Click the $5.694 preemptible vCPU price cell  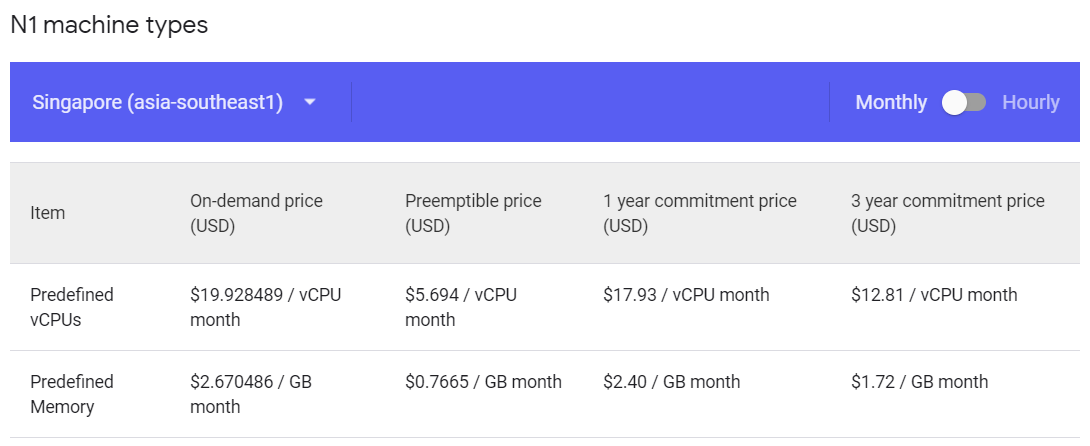pos(461,307)
